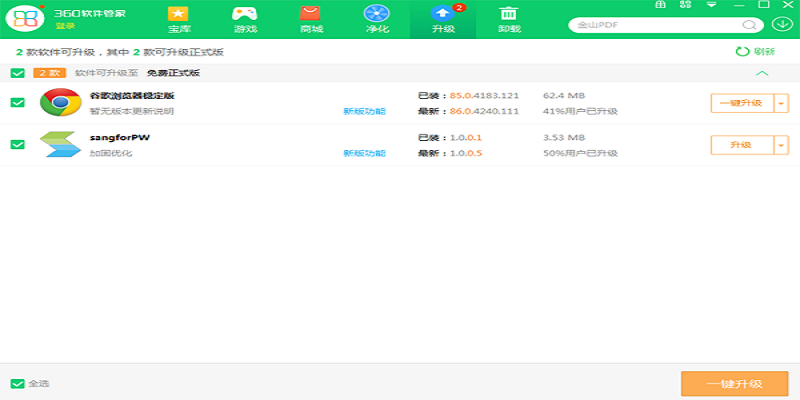Click the 360 software manager logo
Screen dimensions: 800x400
(x=24, y=19)
